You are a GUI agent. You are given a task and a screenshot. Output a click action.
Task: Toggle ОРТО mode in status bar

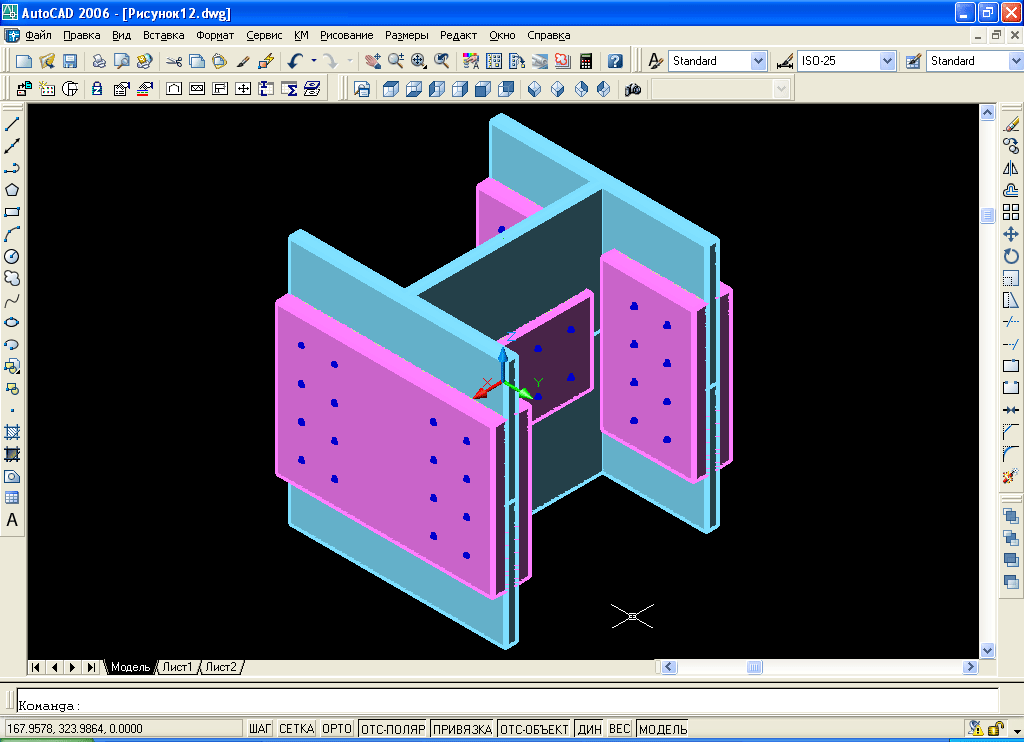(337, 729)
